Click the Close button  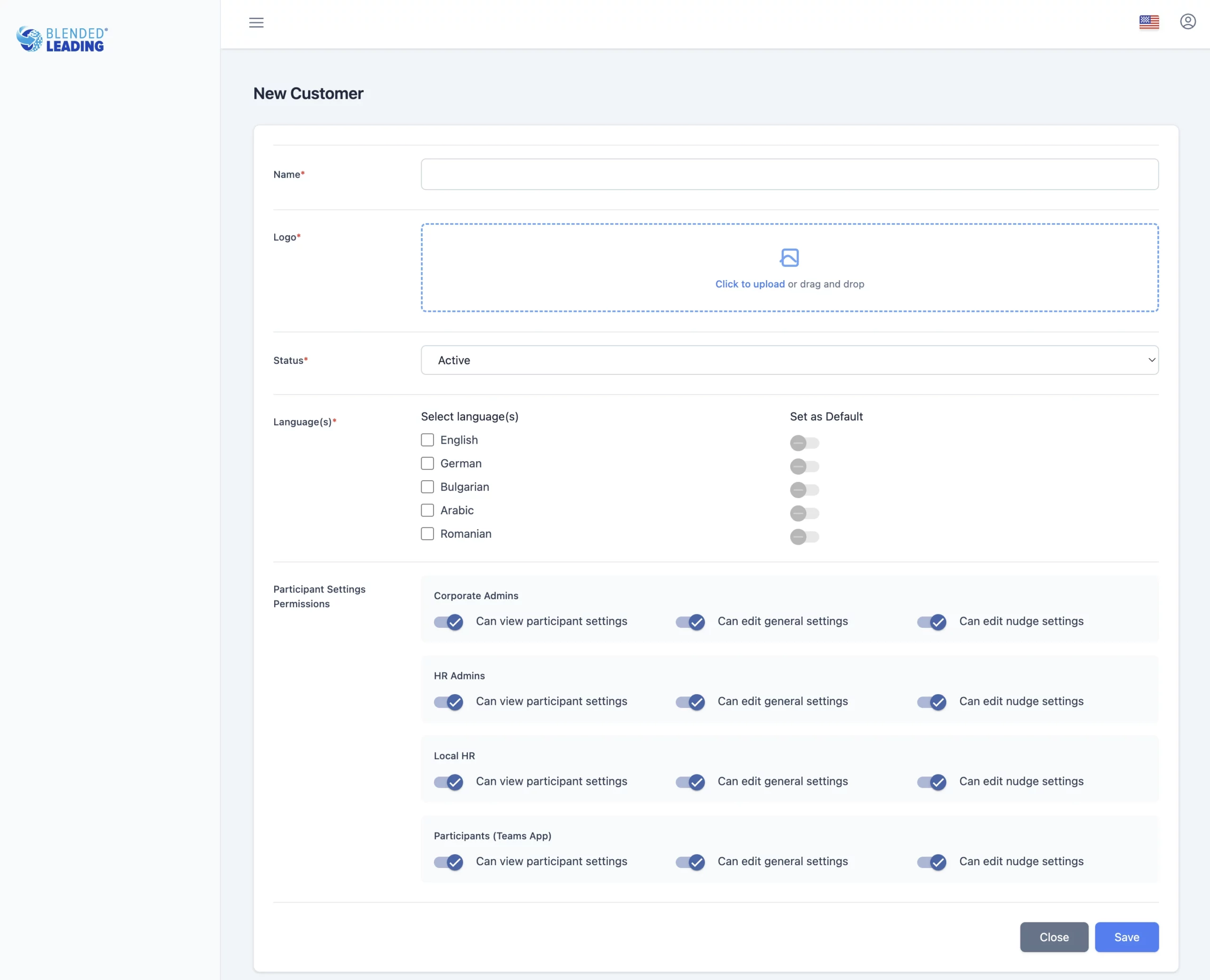tap(1054, 937)
